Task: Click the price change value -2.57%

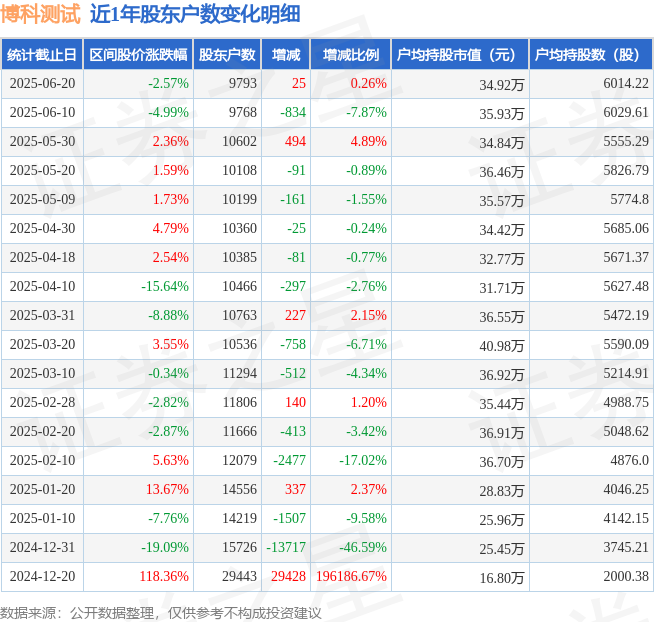Action: [169, 83]
